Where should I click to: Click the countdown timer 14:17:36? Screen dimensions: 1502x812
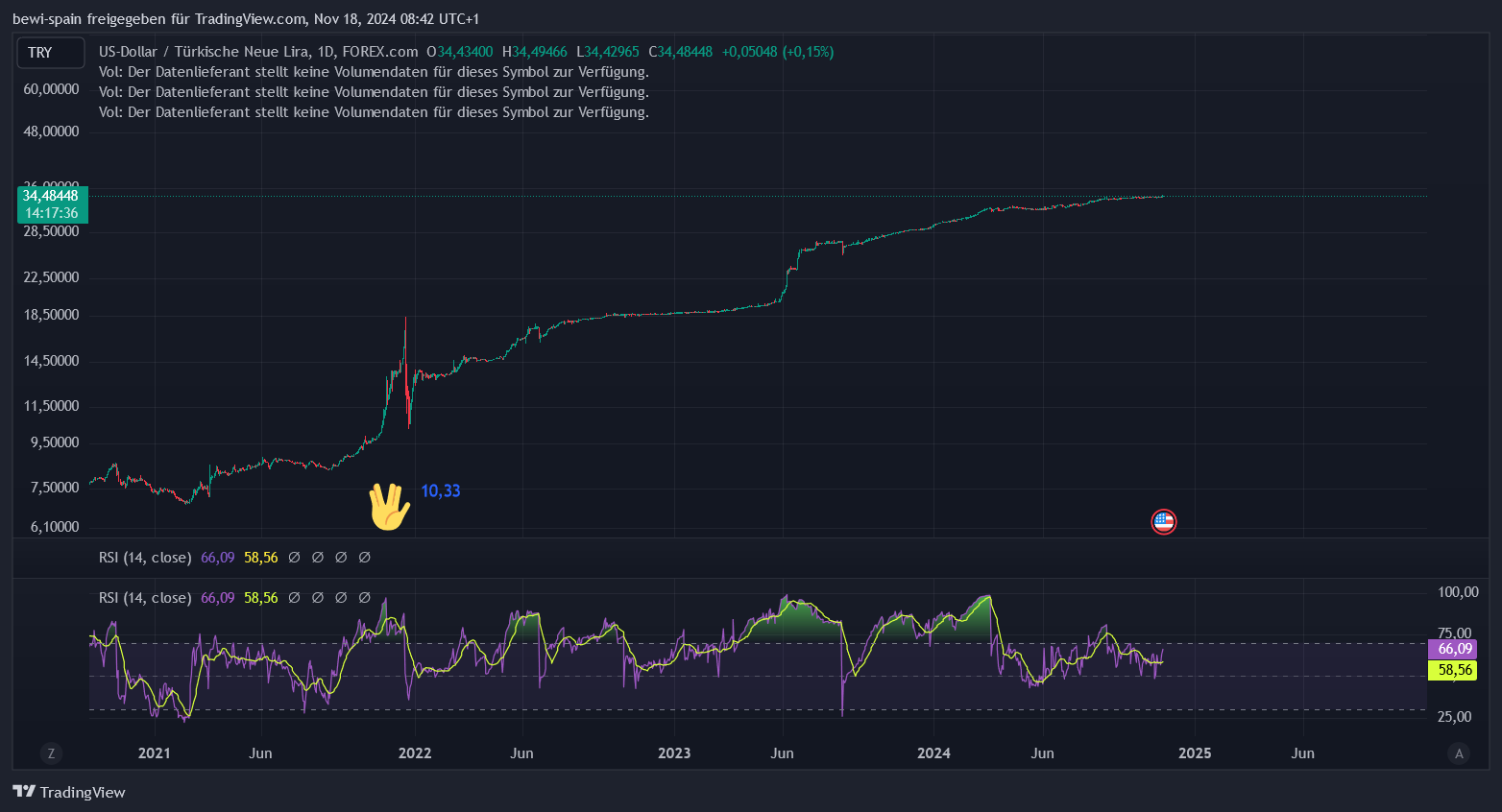51,213
